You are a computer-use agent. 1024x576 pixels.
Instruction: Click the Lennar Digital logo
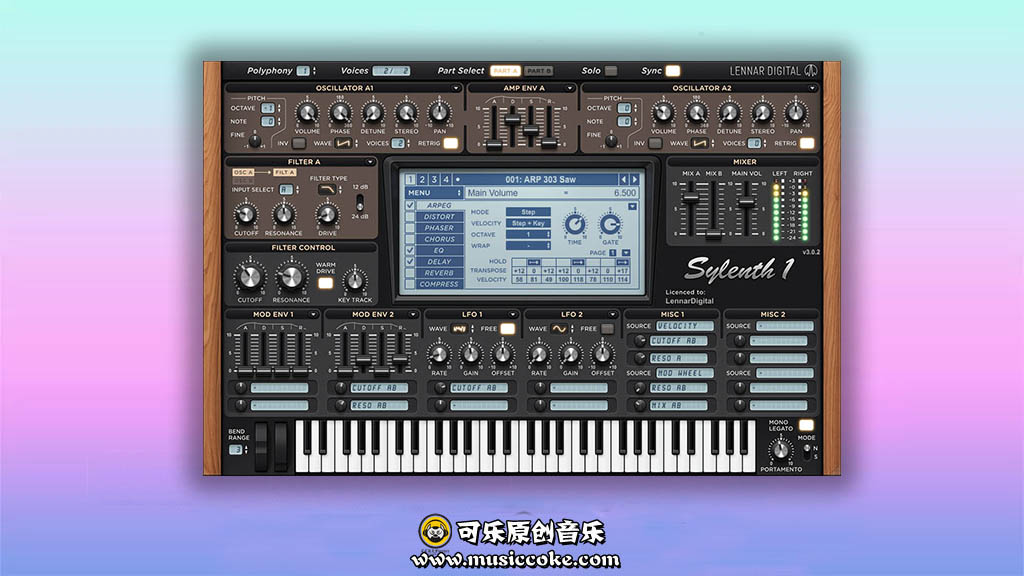tap(773, 71)
